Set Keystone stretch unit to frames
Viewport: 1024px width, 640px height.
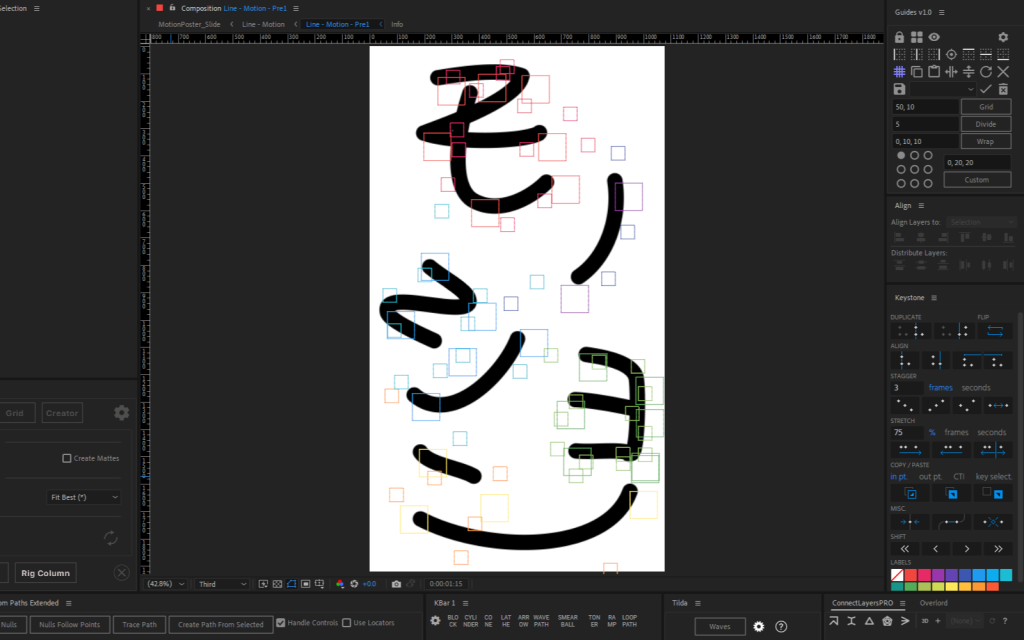tap(956, 432)
